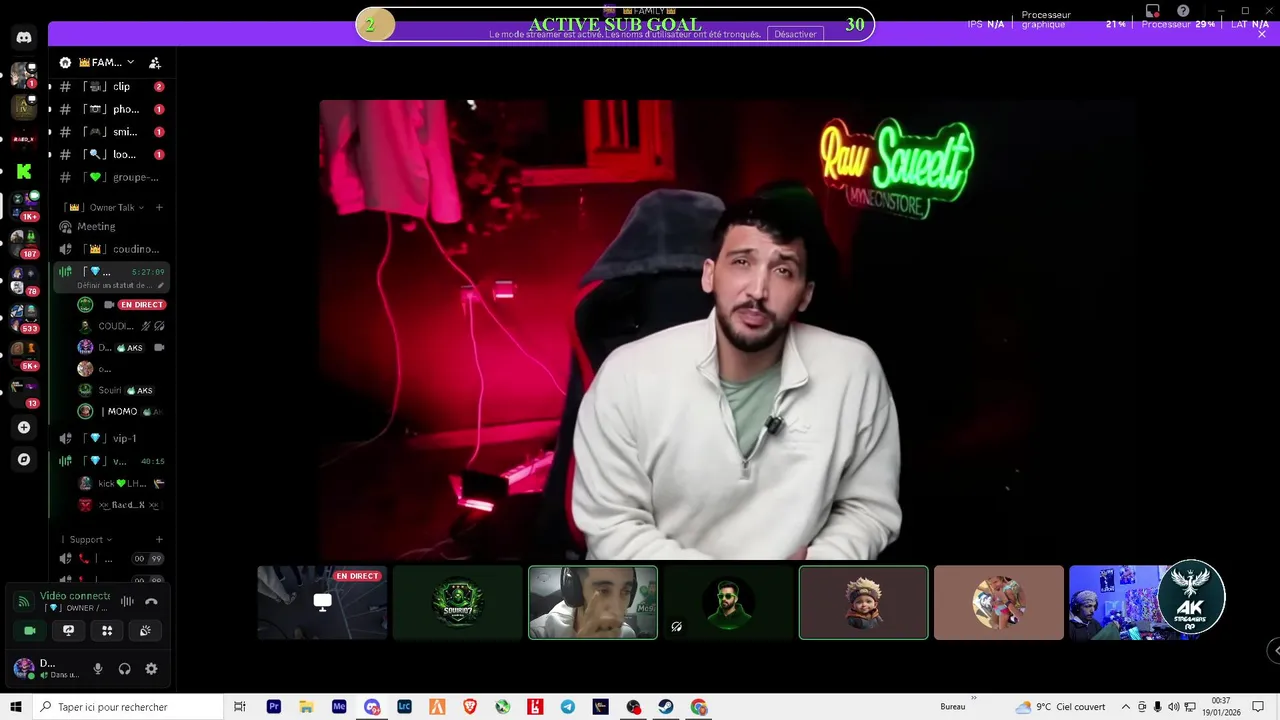The image size is (1280, 720).
Task: Open the server icon with 187 badge
Action: (24, 243)
